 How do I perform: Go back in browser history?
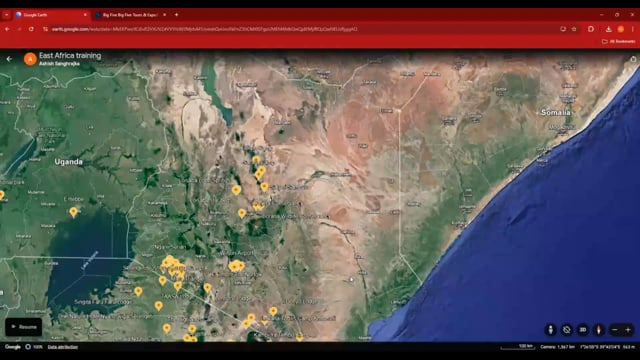[x=7, y=29]
